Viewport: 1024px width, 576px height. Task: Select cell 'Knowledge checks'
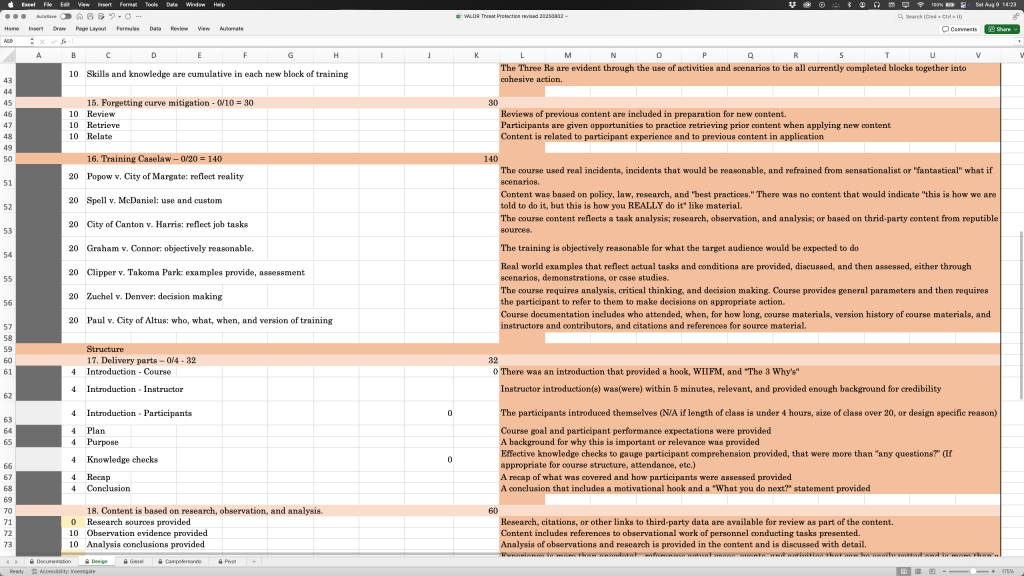coord(122,460)
